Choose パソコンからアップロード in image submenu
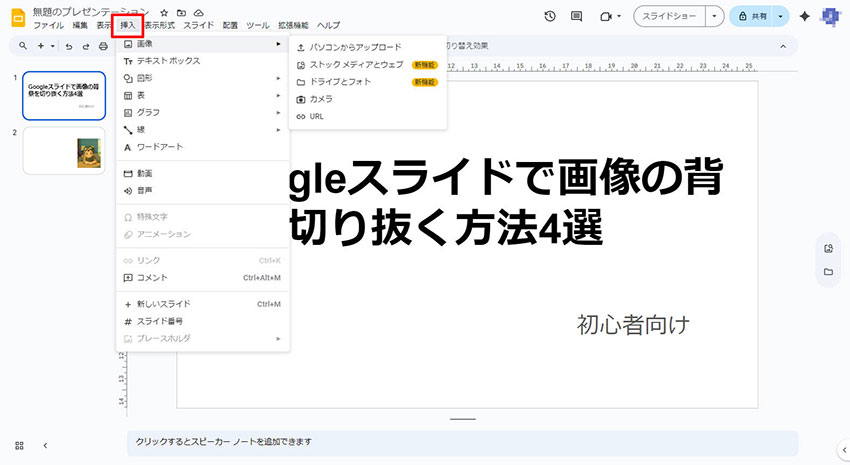The width and height of the screenshot is (850, 465). point(355,47)
